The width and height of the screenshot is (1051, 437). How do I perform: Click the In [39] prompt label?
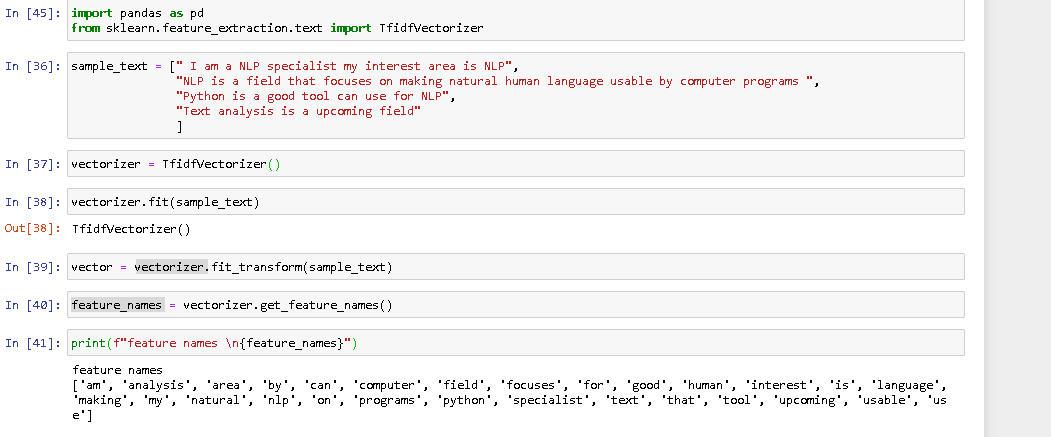(x=33, y=267)
